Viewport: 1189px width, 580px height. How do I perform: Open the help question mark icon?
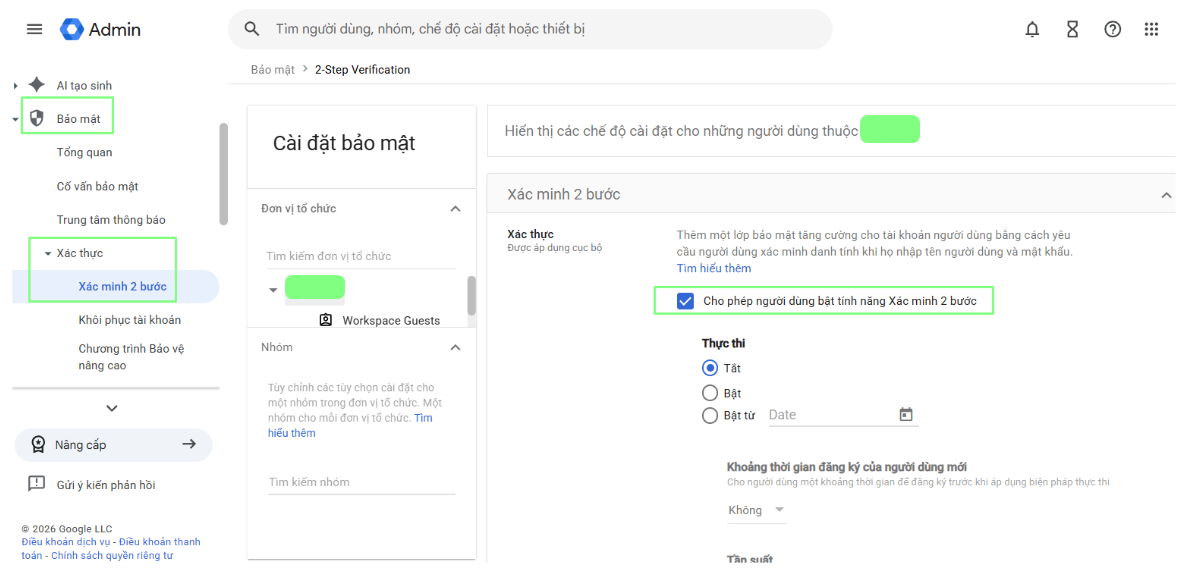click(x=1112, y=30)
